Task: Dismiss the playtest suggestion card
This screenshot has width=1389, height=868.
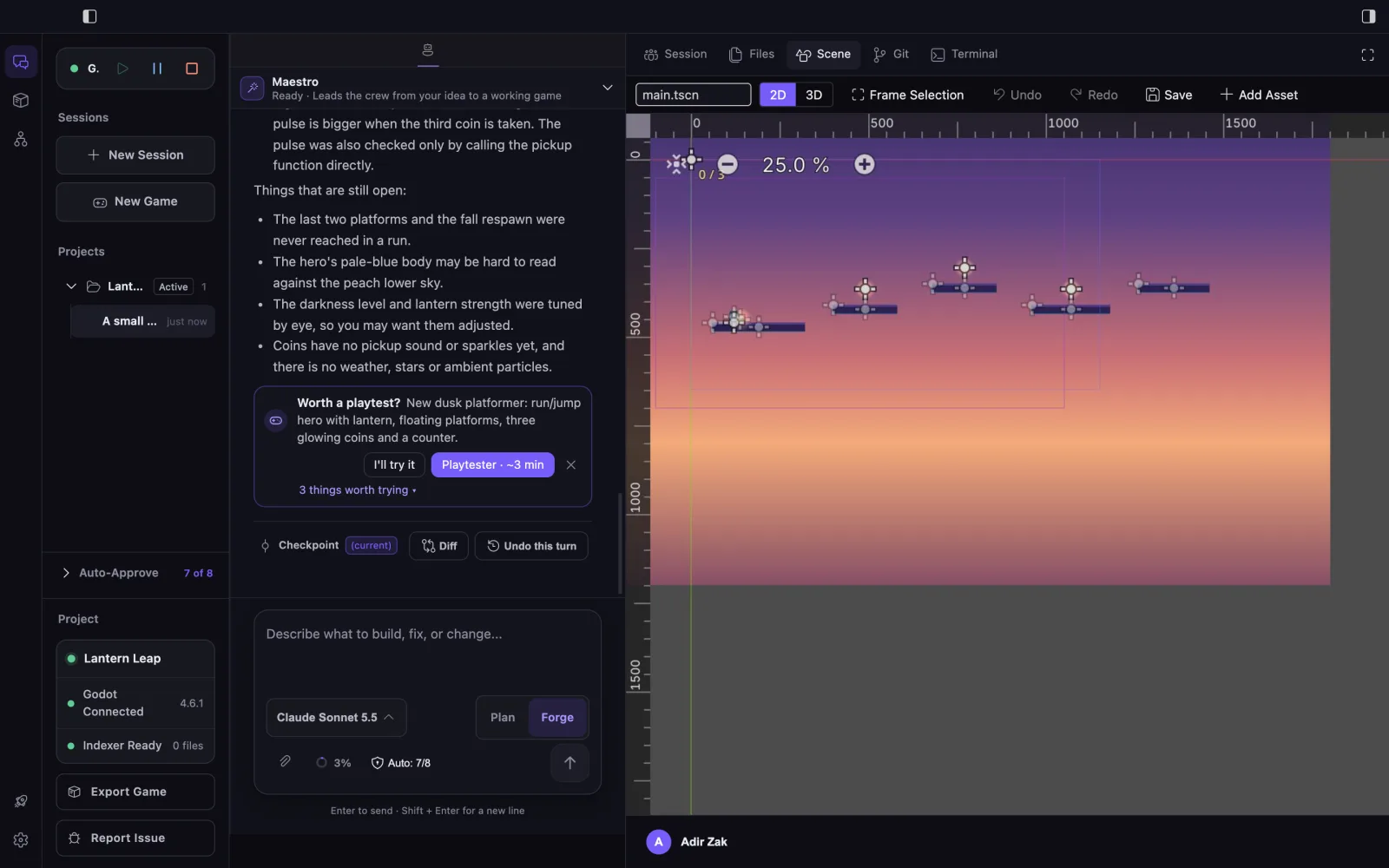Action: tap(570, 465)
